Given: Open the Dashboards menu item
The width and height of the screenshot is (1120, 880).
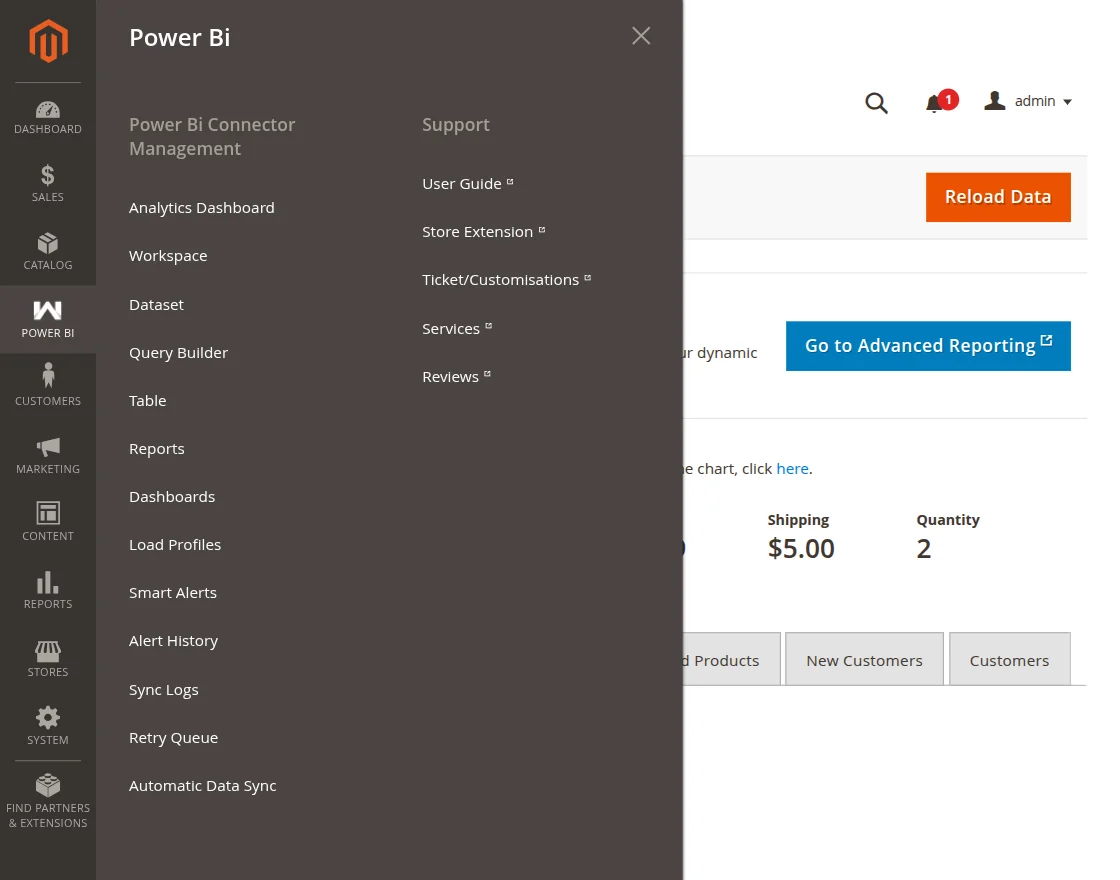Looking at the screenshot, I should 172,496.
